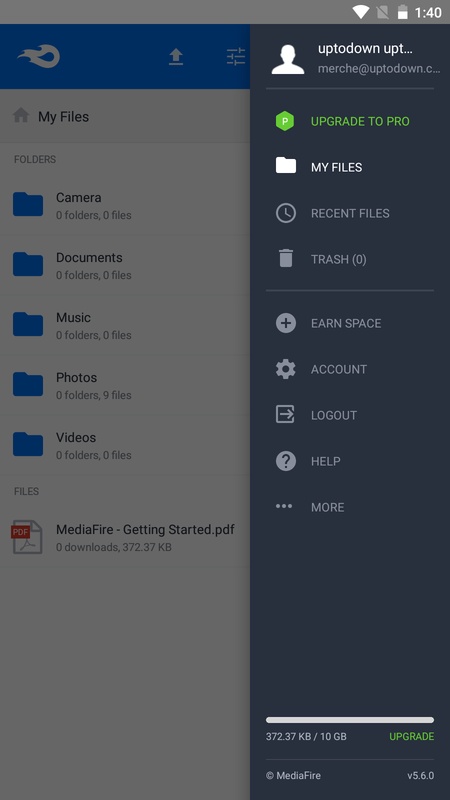Tap the '372.37 KB / 10 GB' label
The image size is (450, 800).
pyautogui.click(x=306, y=736)
